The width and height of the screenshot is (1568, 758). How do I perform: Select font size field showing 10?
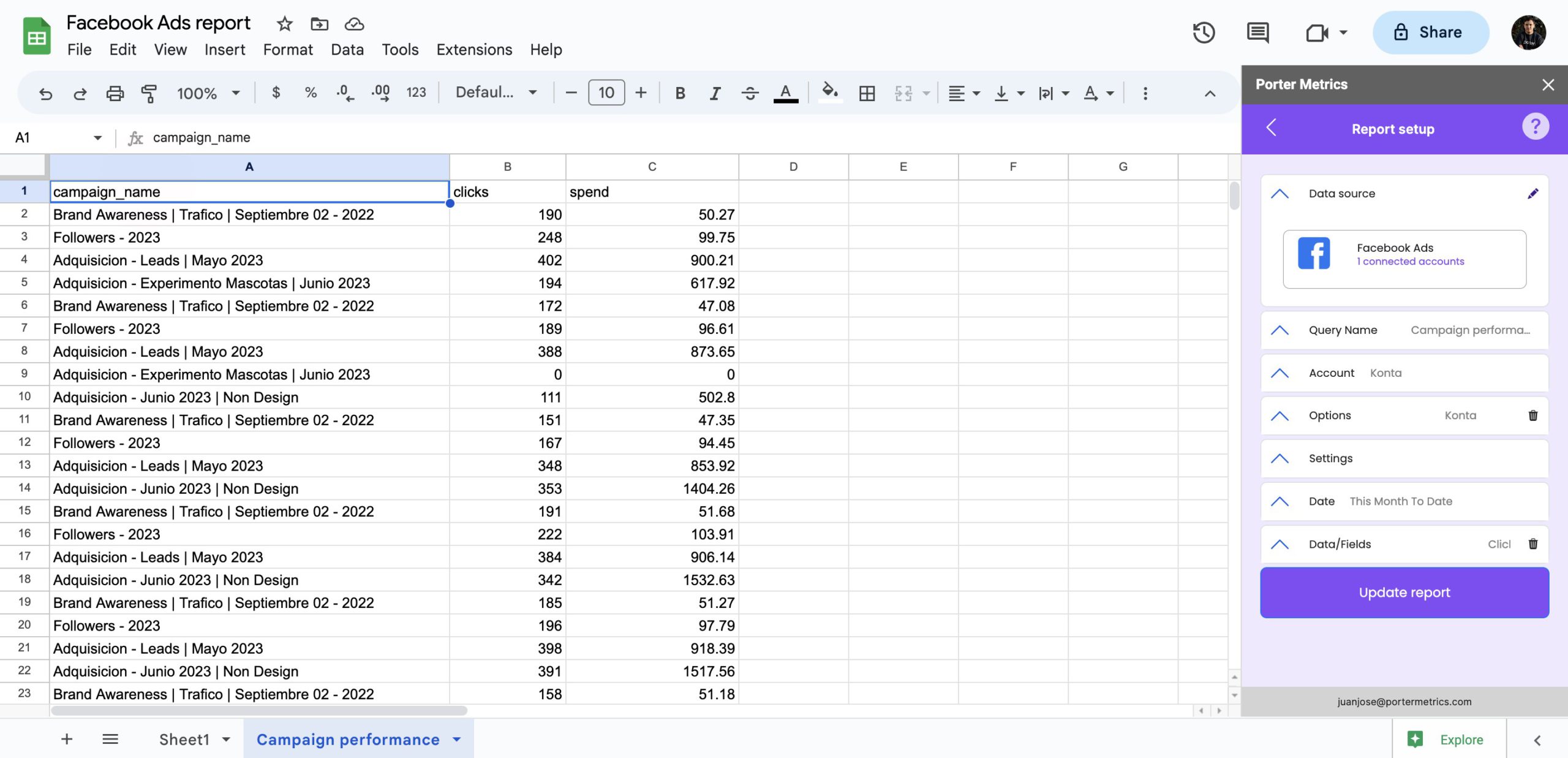pyautogui.click(x=605, y=92)
